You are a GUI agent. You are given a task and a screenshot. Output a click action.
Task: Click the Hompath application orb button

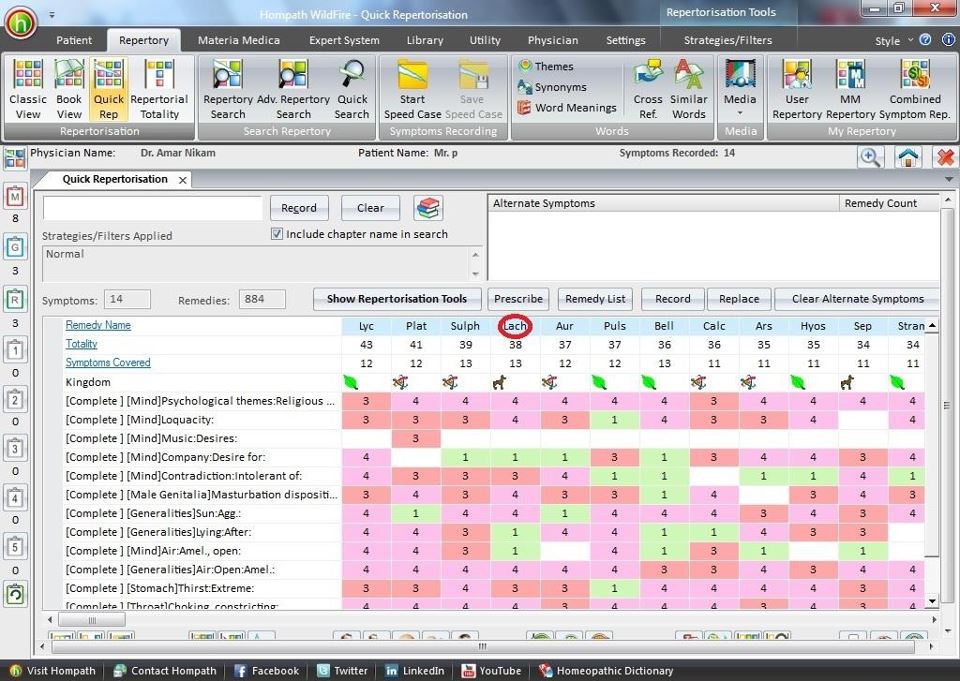click(x=21, y=22)
